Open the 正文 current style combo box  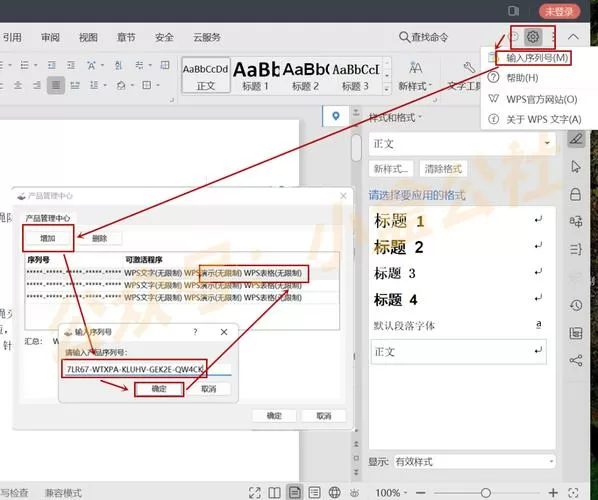pos(462,144)
